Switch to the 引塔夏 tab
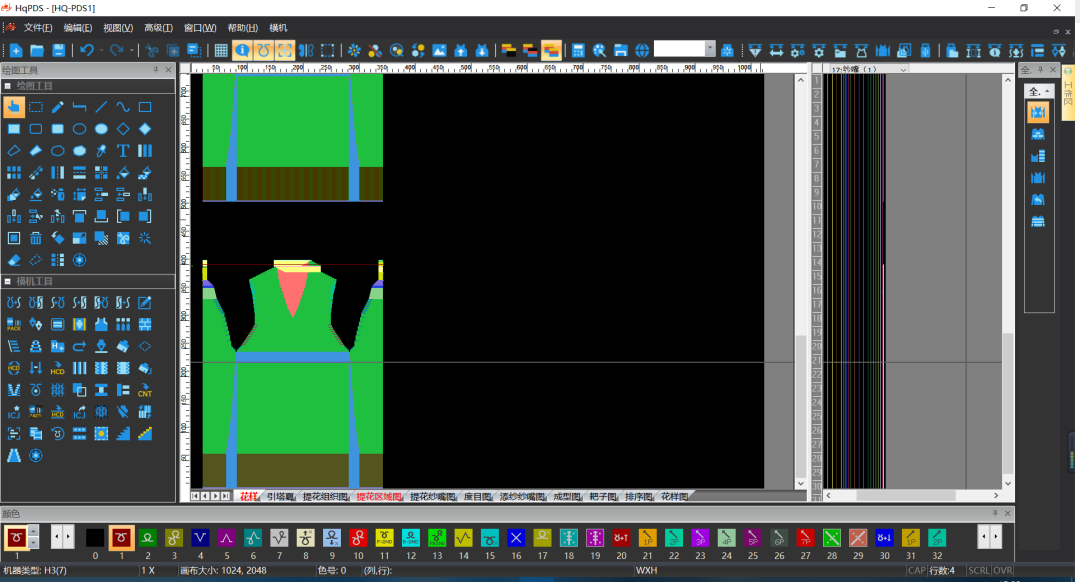This screenshot has height=582, width=1080. [280, 497]
